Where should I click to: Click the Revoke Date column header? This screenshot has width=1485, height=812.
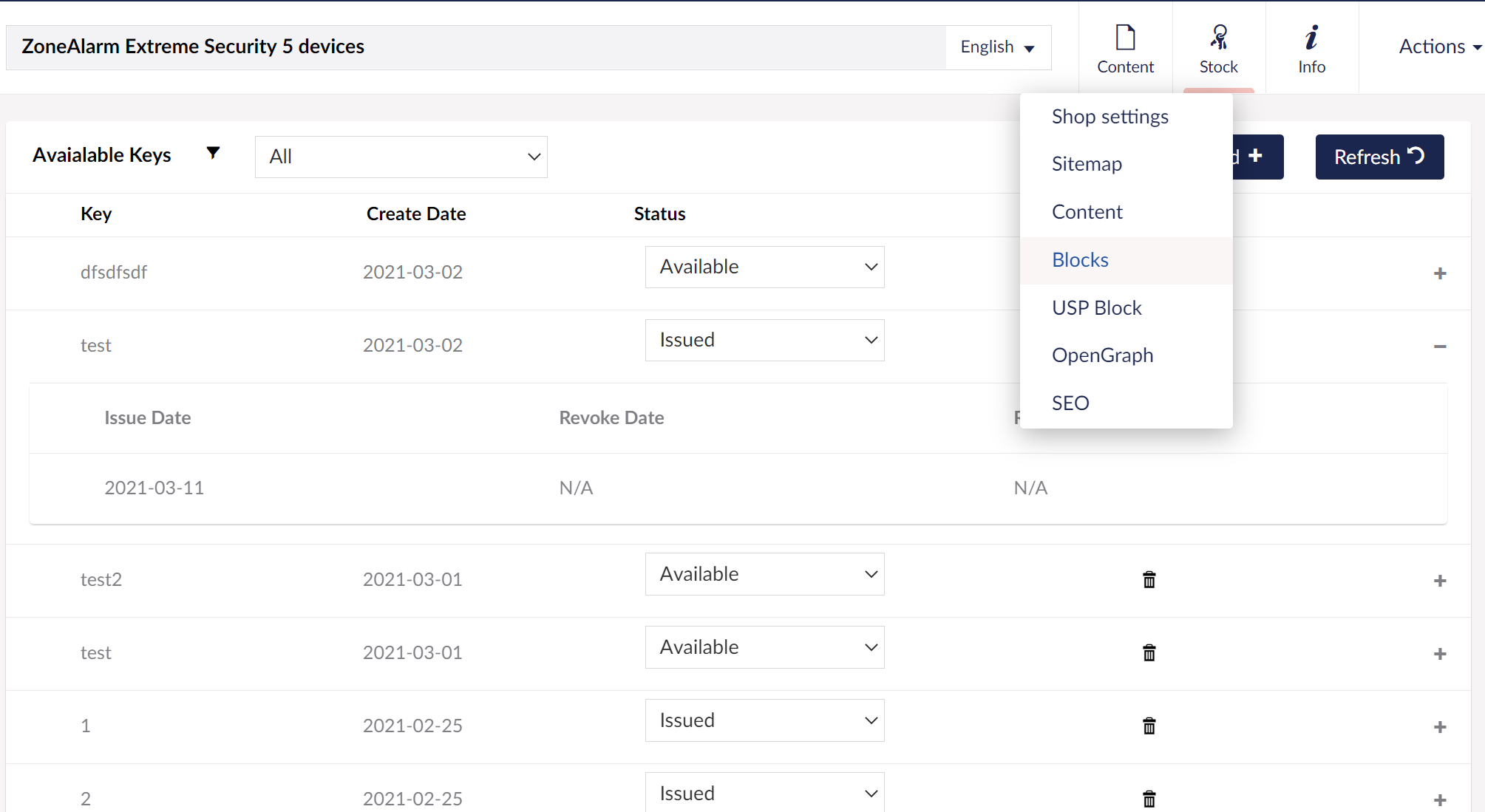tap(611, 417)
